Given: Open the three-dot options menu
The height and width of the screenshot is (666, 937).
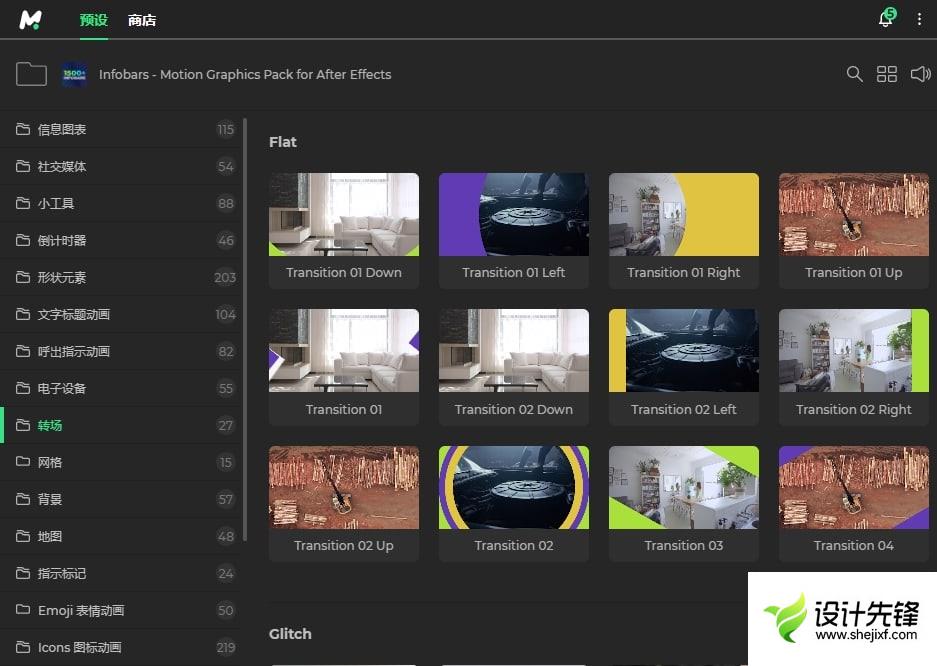Looking at the screenshot, I should click(919, 19).
